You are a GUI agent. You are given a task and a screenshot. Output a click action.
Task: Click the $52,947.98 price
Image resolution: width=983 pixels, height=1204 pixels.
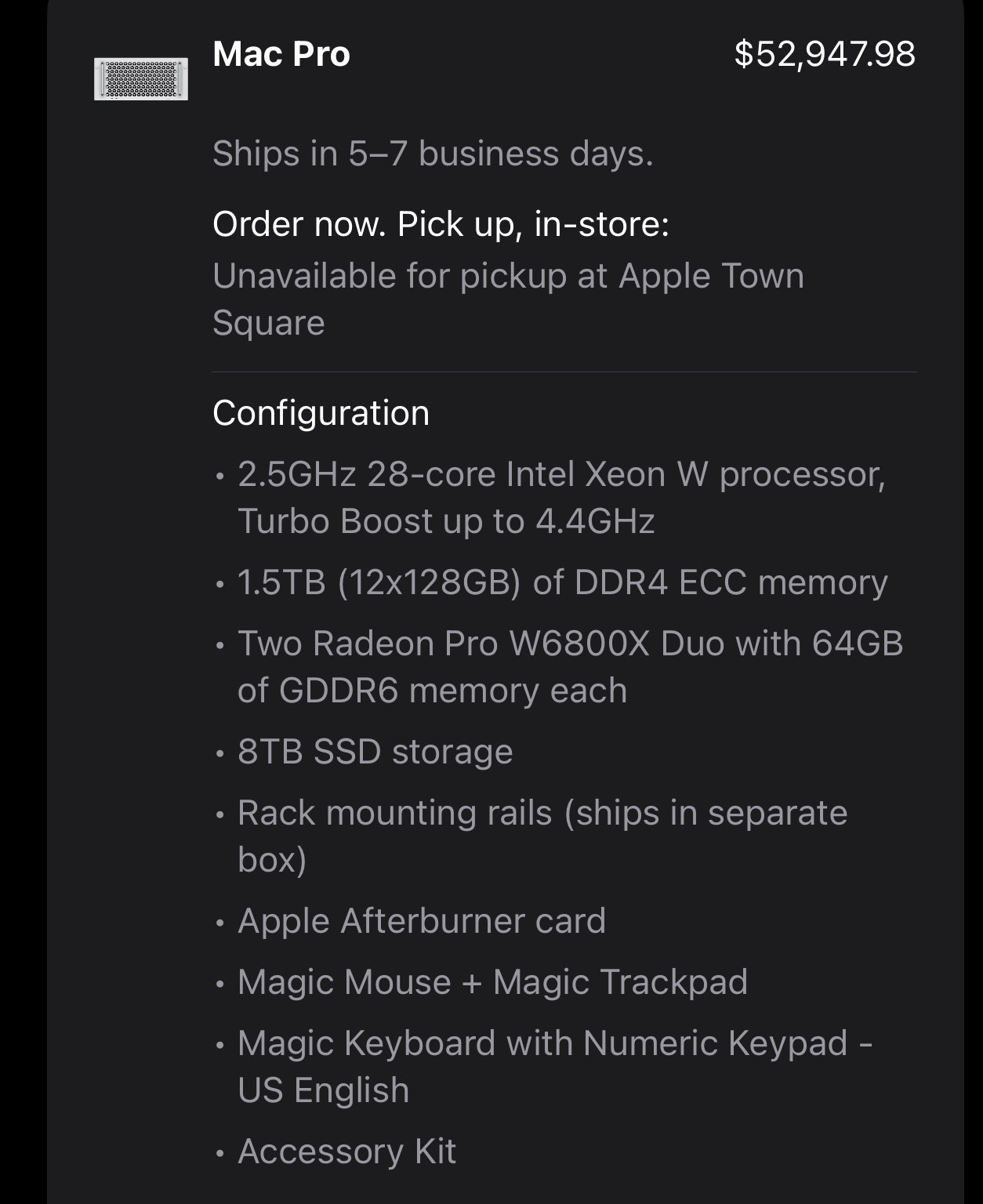824,54
